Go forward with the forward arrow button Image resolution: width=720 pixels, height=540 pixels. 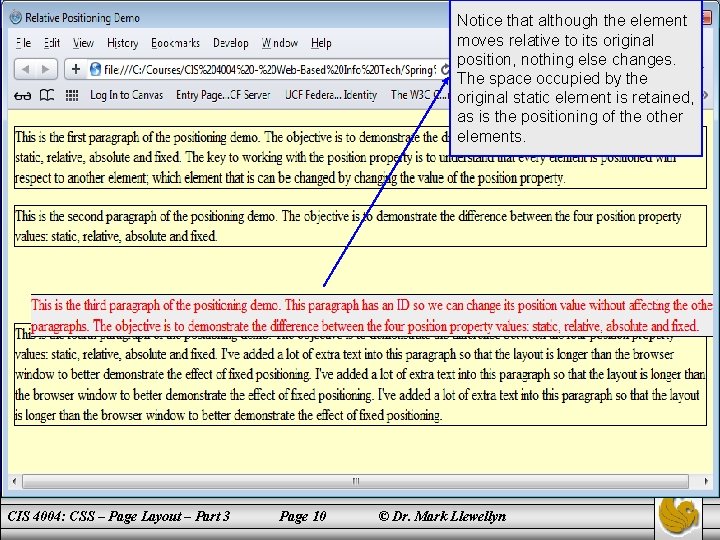tap(46, 69)
